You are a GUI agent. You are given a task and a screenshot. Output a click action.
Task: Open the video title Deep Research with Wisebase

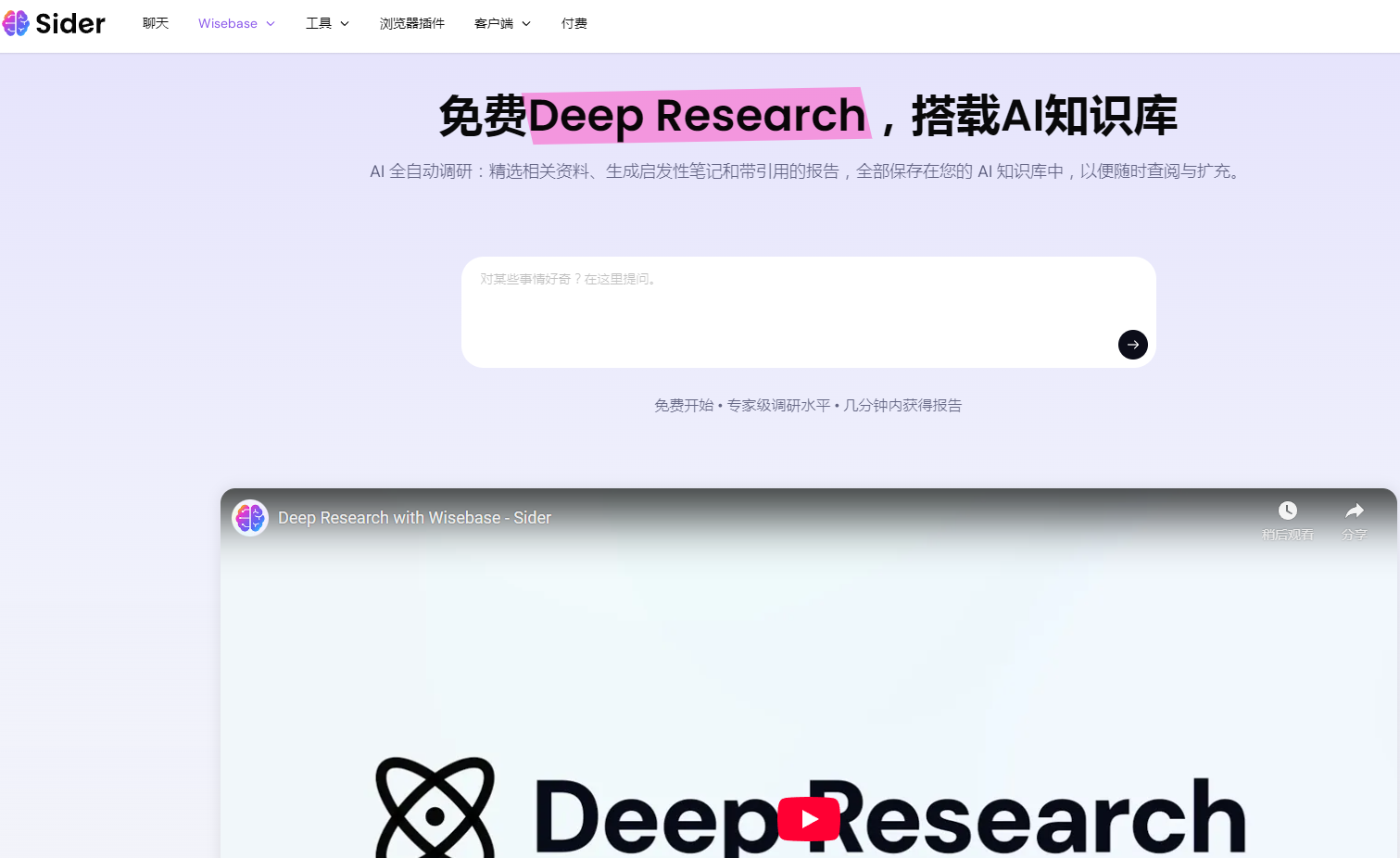414,518
